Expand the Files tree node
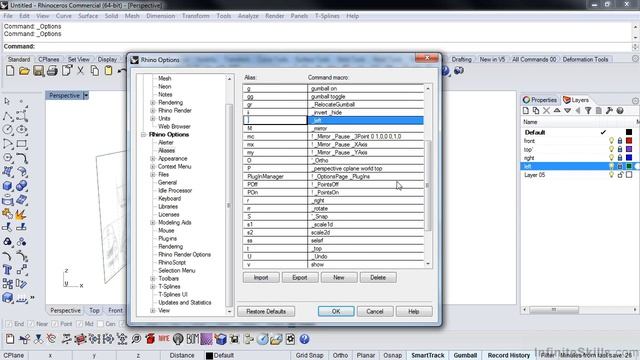Image resolution: width=640 pixels, height=360 pixels. point(153,174)
